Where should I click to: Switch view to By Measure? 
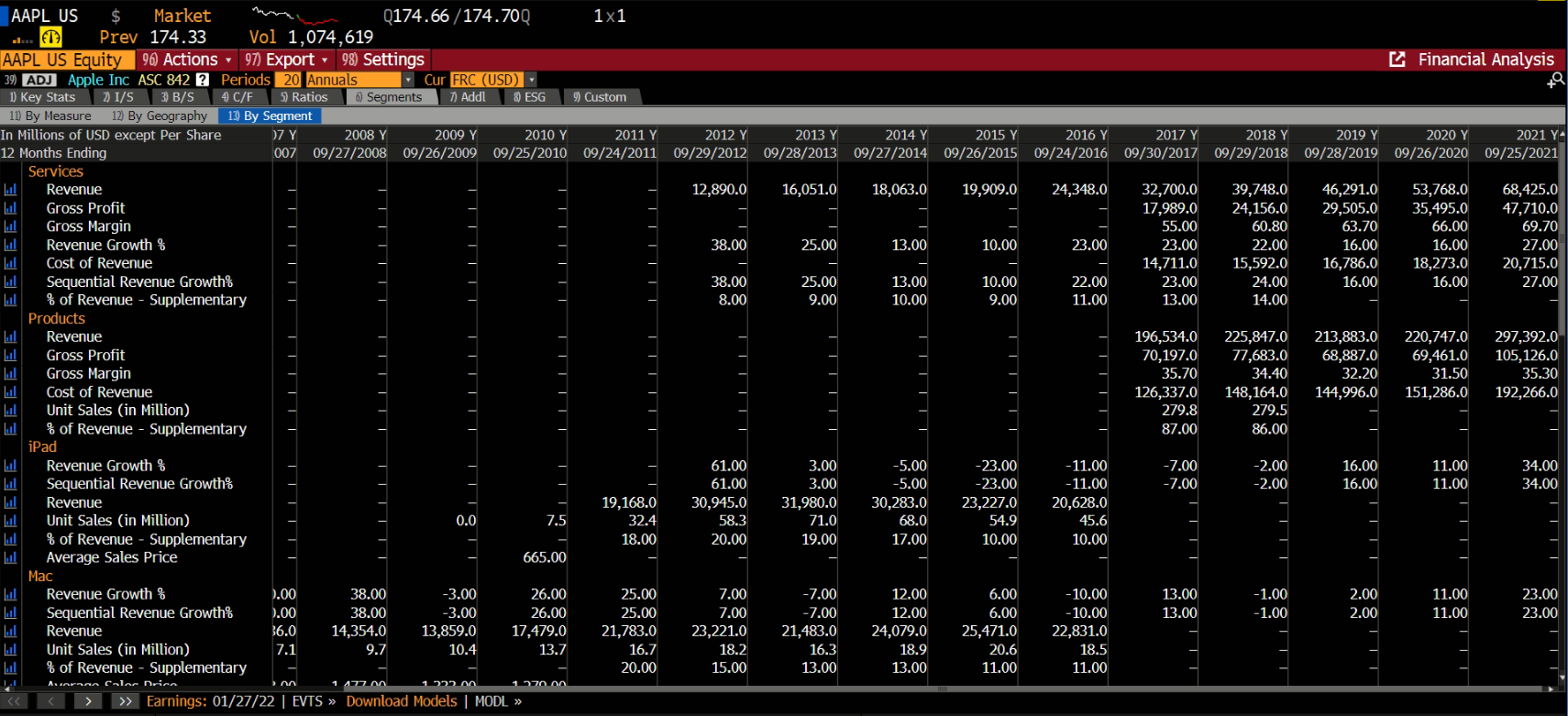pos(50,116)
